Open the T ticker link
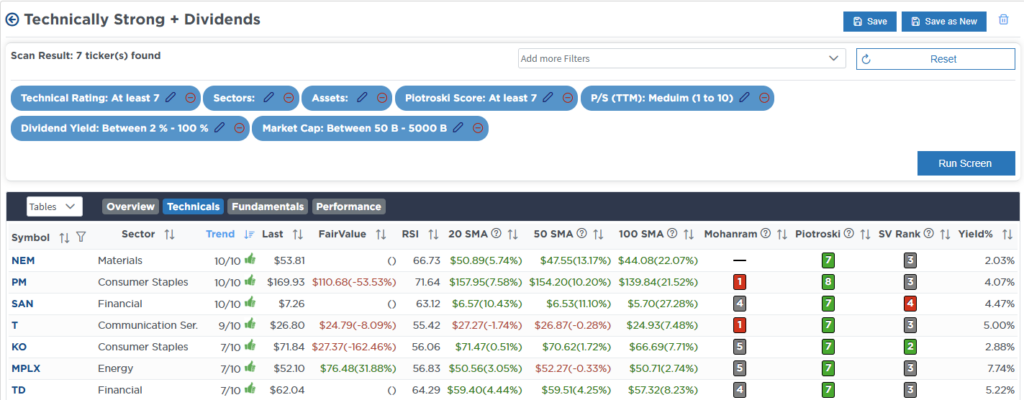The height and width of the screenshot is (400, 1024). click(x=14, y=325)
